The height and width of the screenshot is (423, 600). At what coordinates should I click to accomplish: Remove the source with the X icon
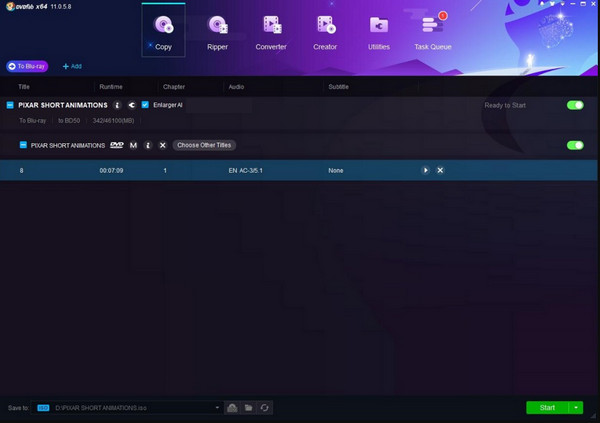pyautogui.click(x=163, y=145)
